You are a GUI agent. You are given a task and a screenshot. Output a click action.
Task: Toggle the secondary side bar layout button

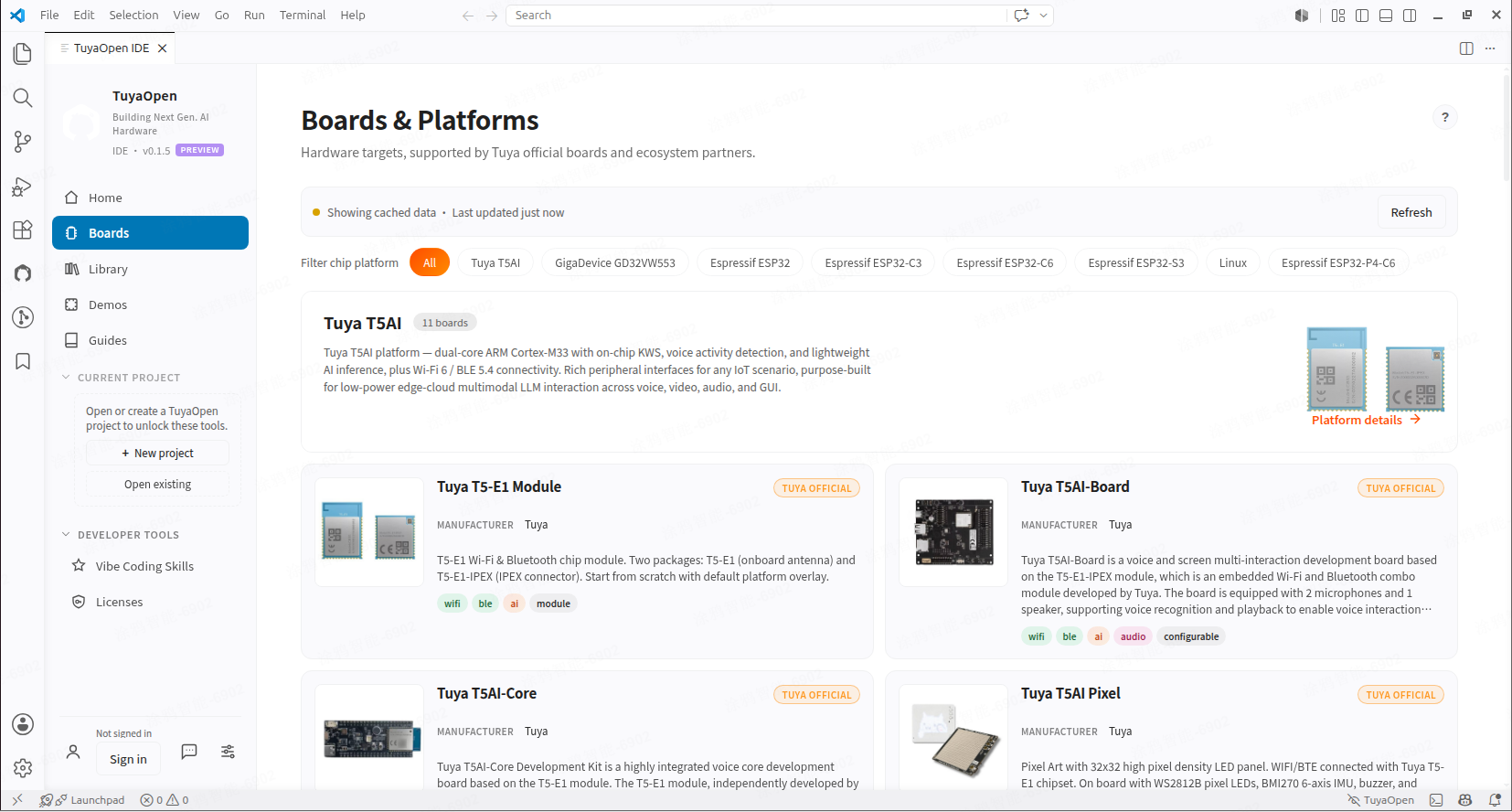tap(1410, 16)
